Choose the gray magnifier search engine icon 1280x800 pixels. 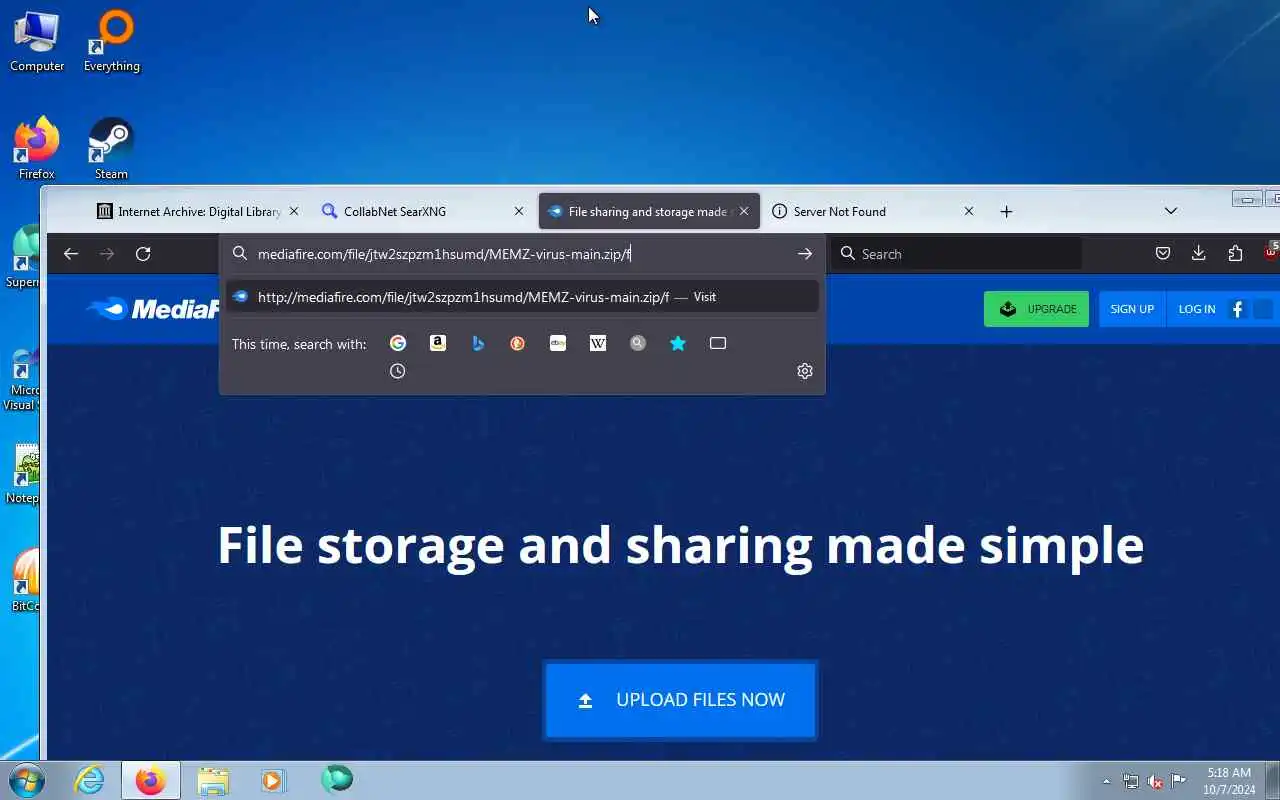click(x=638, y=343)
